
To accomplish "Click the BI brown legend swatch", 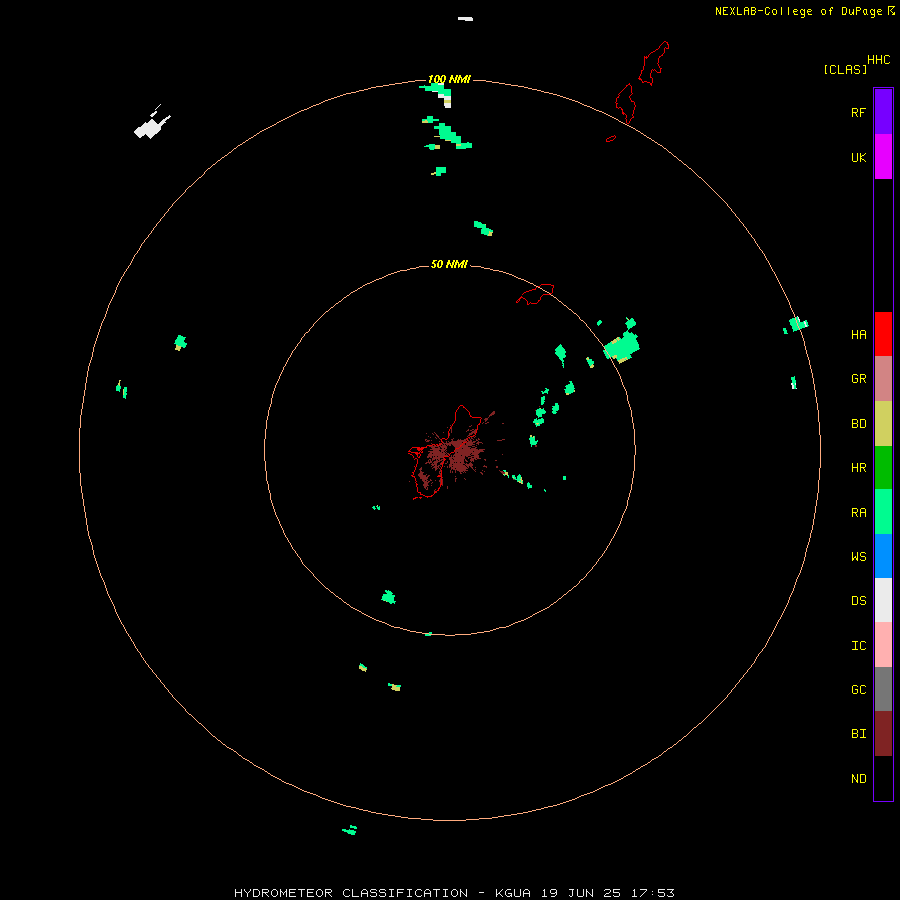I will coord(883,734).
